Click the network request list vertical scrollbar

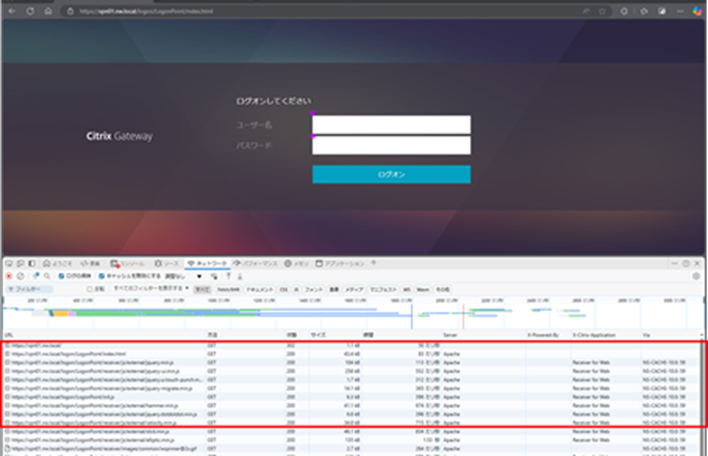click(703, 394)
